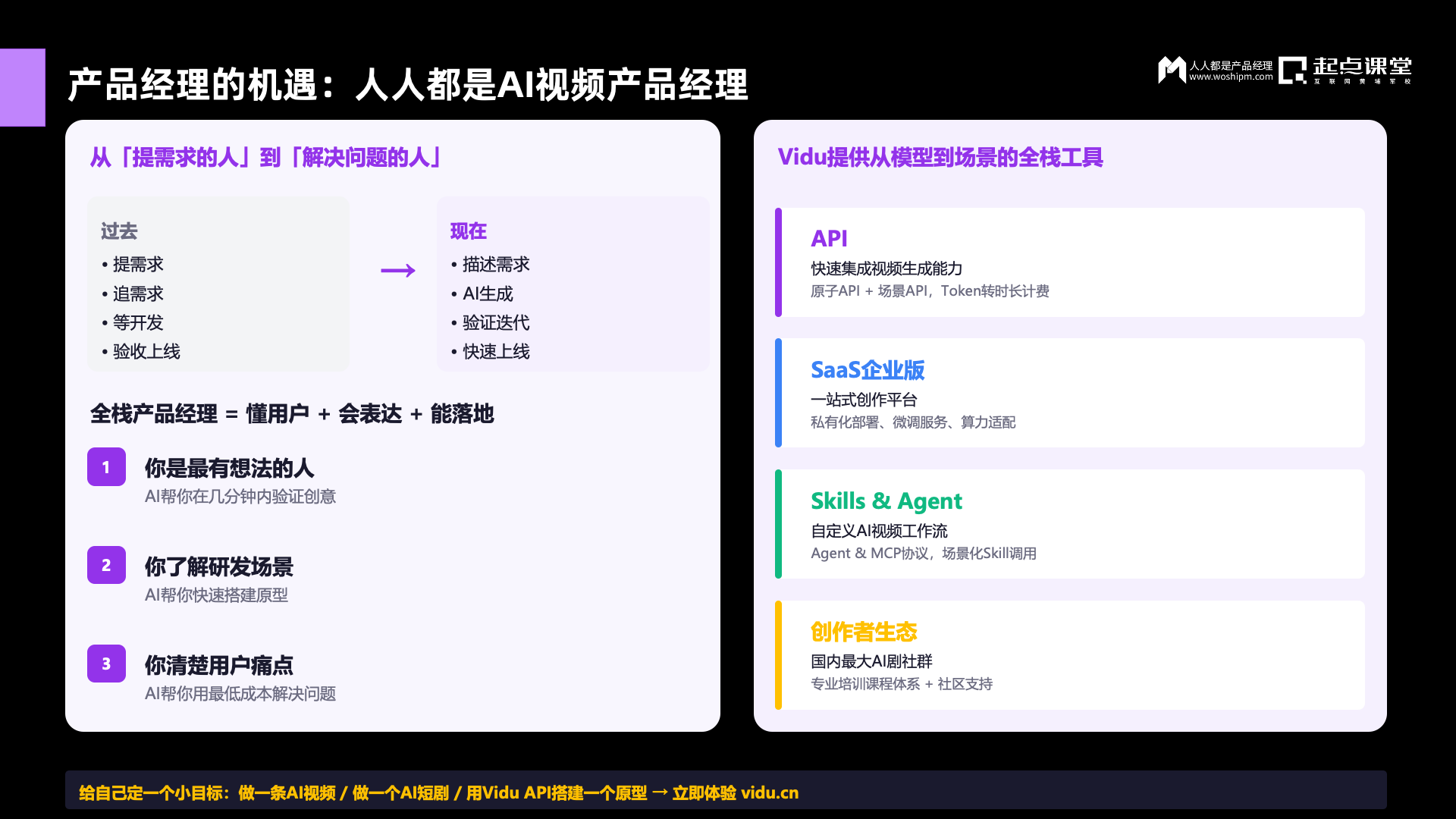1456x819 pixels.
Task: Click the bullet 验收上线
Action: coord(141,352)
